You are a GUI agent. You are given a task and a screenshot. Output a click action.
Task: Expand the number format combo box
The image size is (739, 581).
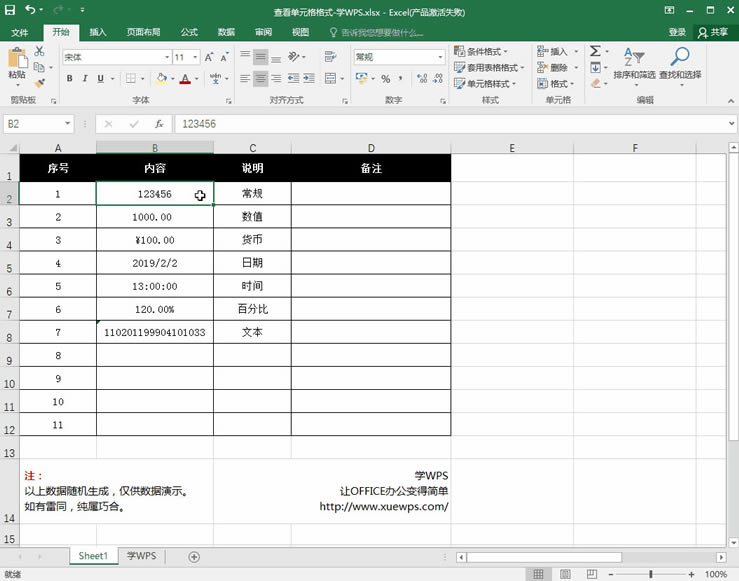(440, 58)
